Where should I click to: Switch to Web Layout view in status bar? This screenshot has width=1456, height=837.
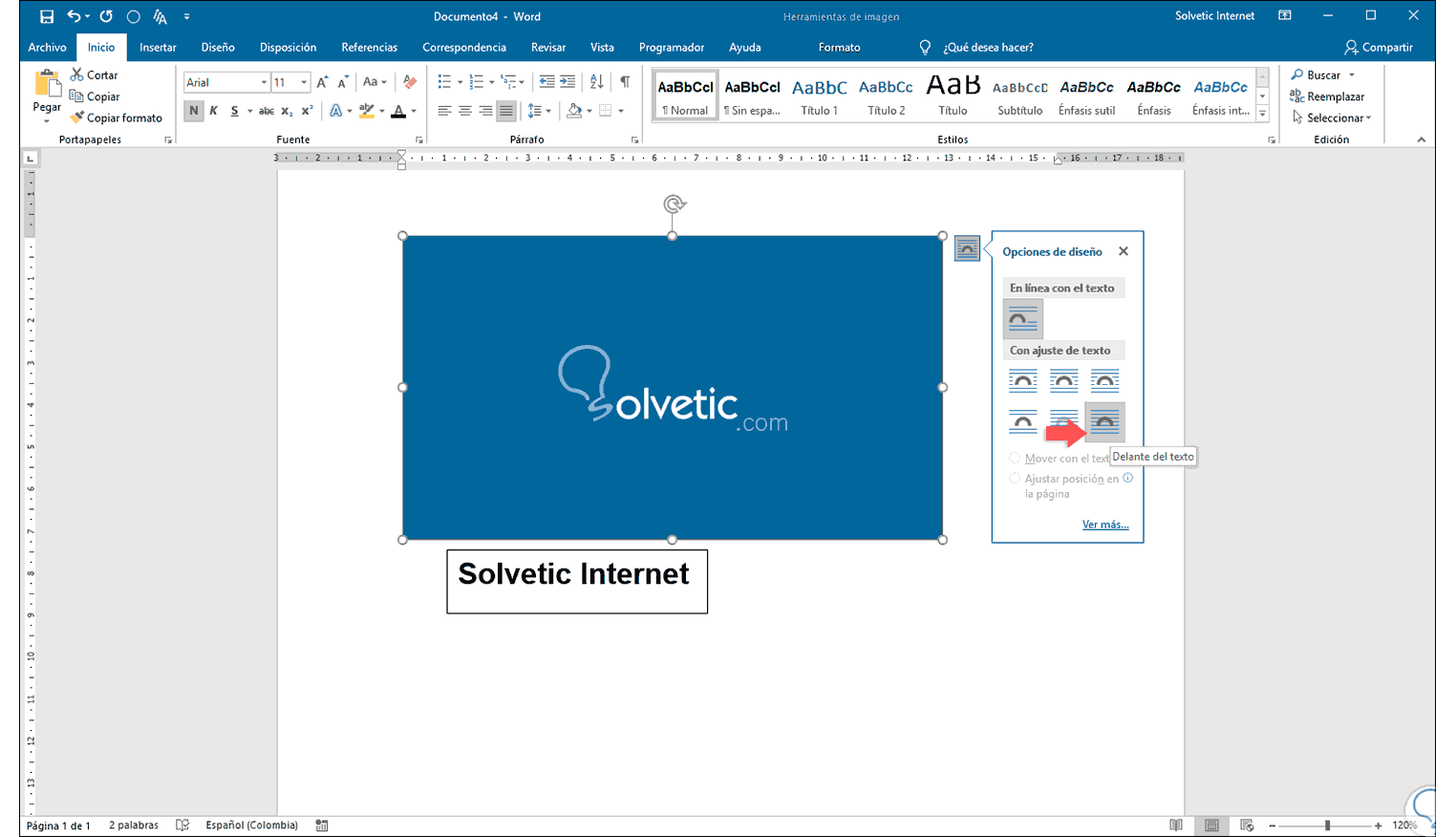click(x=1247, y=826)
